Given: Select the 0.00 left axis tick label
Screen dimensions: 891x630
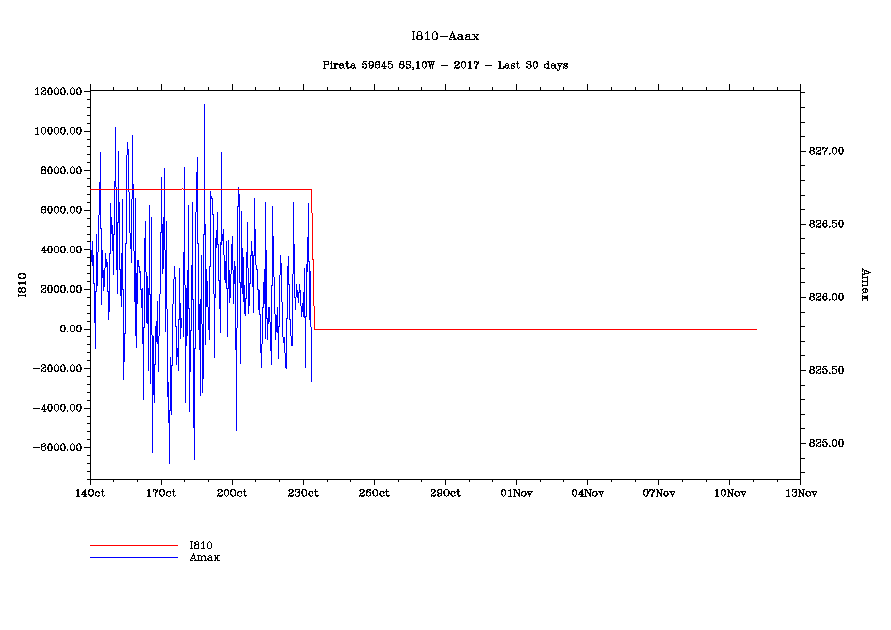Looking at the screenshot, I should 68,329.
